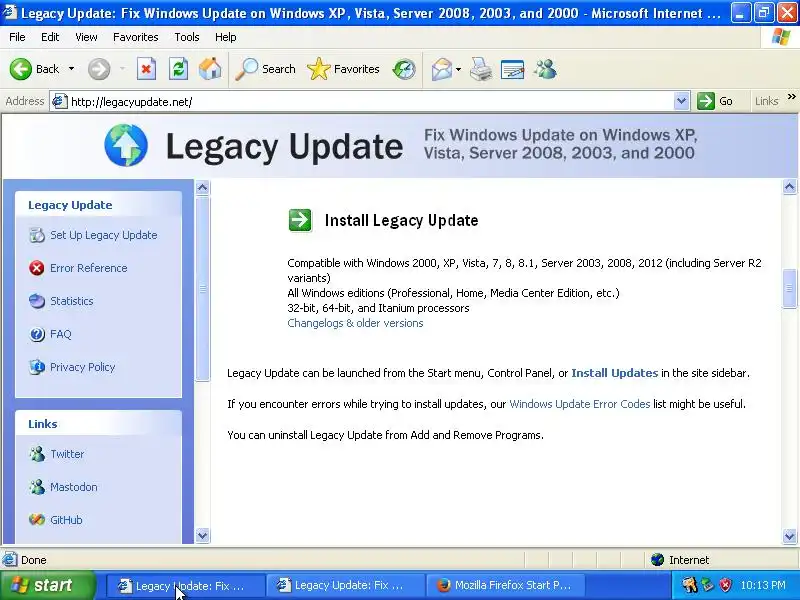Click the greyed Forward arrow button

[99, 69]
